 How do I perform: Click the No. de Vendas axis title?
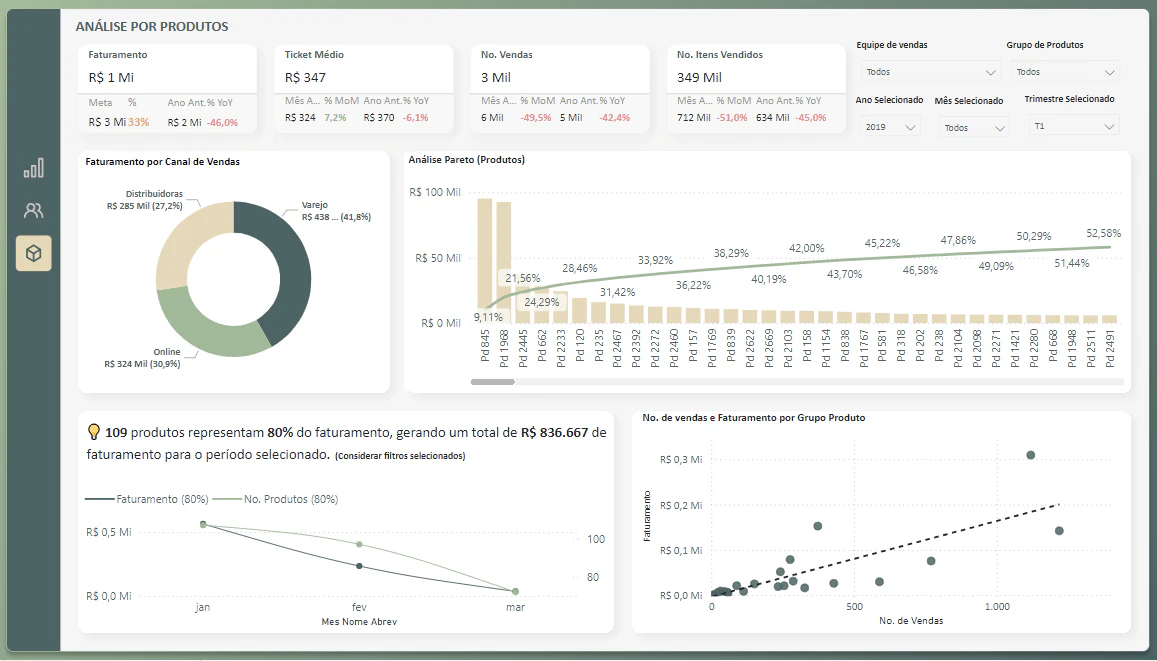[x=911, y=620]
